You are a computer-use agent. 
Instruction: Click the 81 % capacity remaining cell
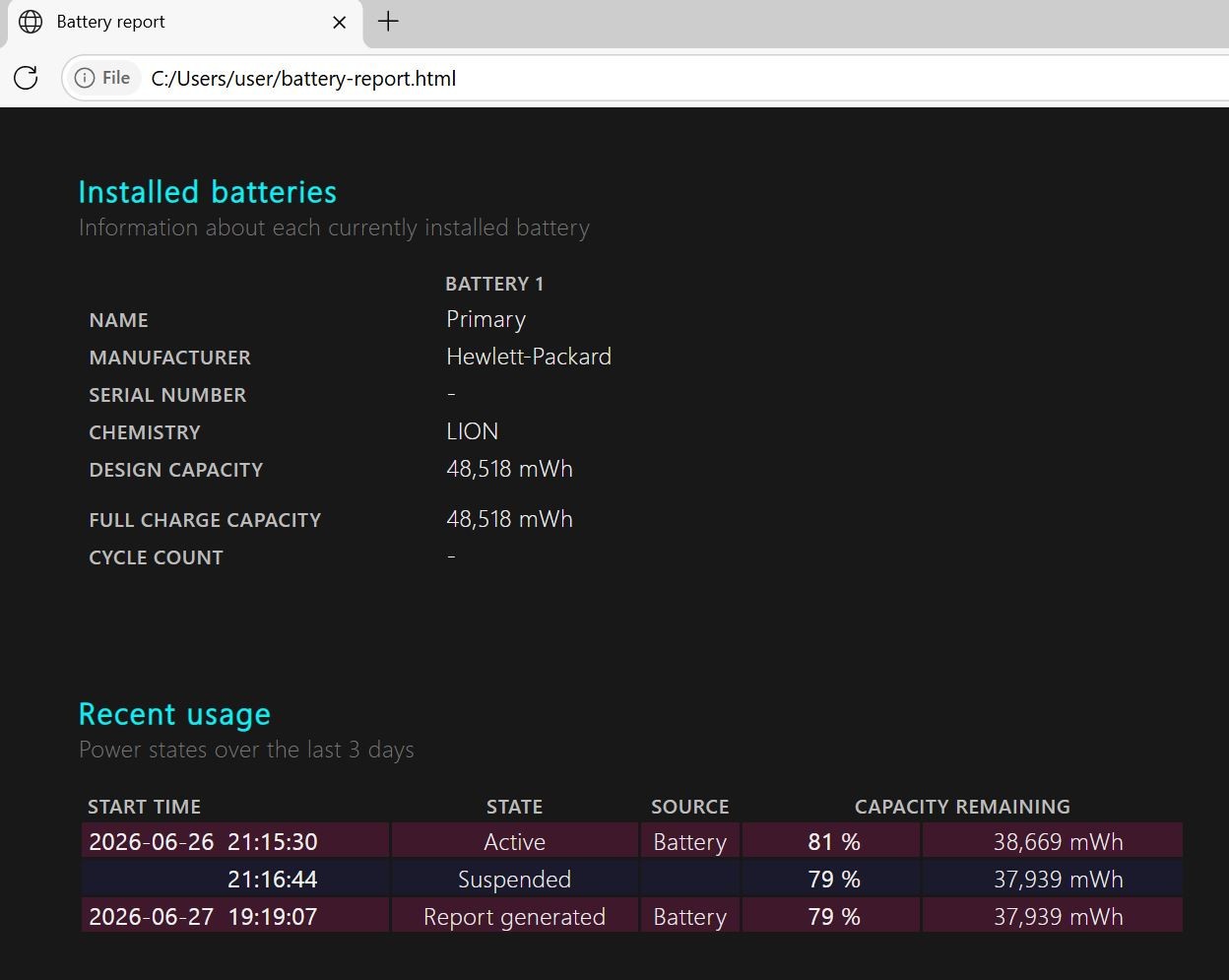coord(831,841)
